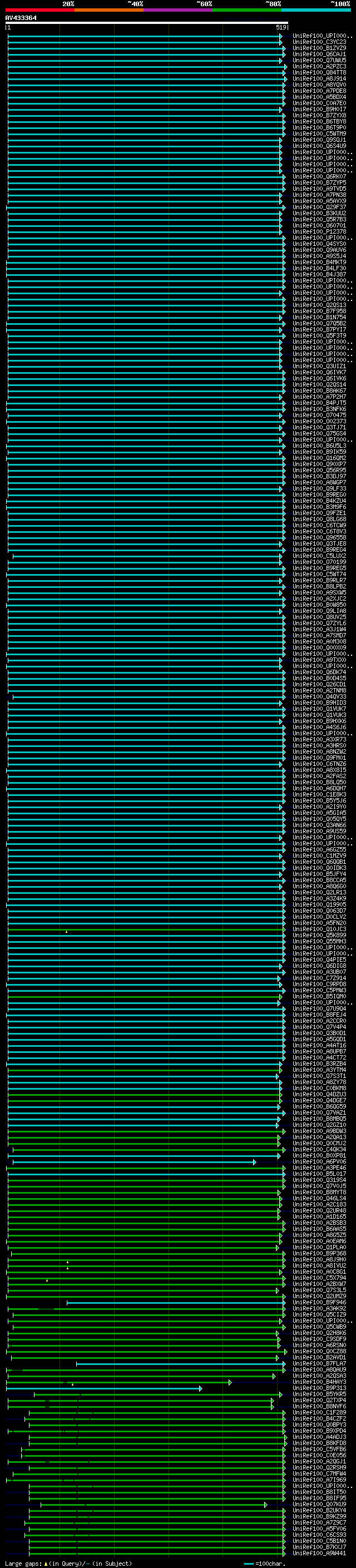
Task: Click the orange ~40% identity legend bar
Action: (109, 10)
